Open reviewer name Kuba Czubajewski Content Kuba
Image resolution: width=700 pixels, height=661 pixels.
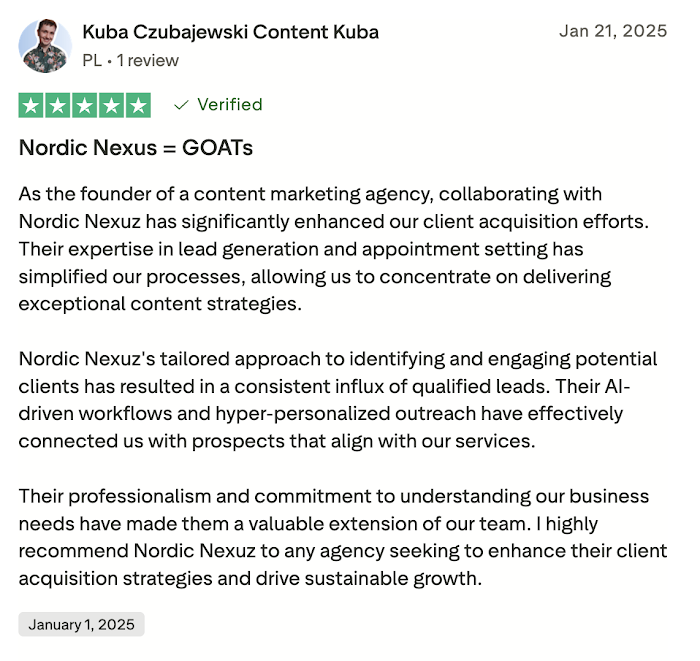click(230, 33)
